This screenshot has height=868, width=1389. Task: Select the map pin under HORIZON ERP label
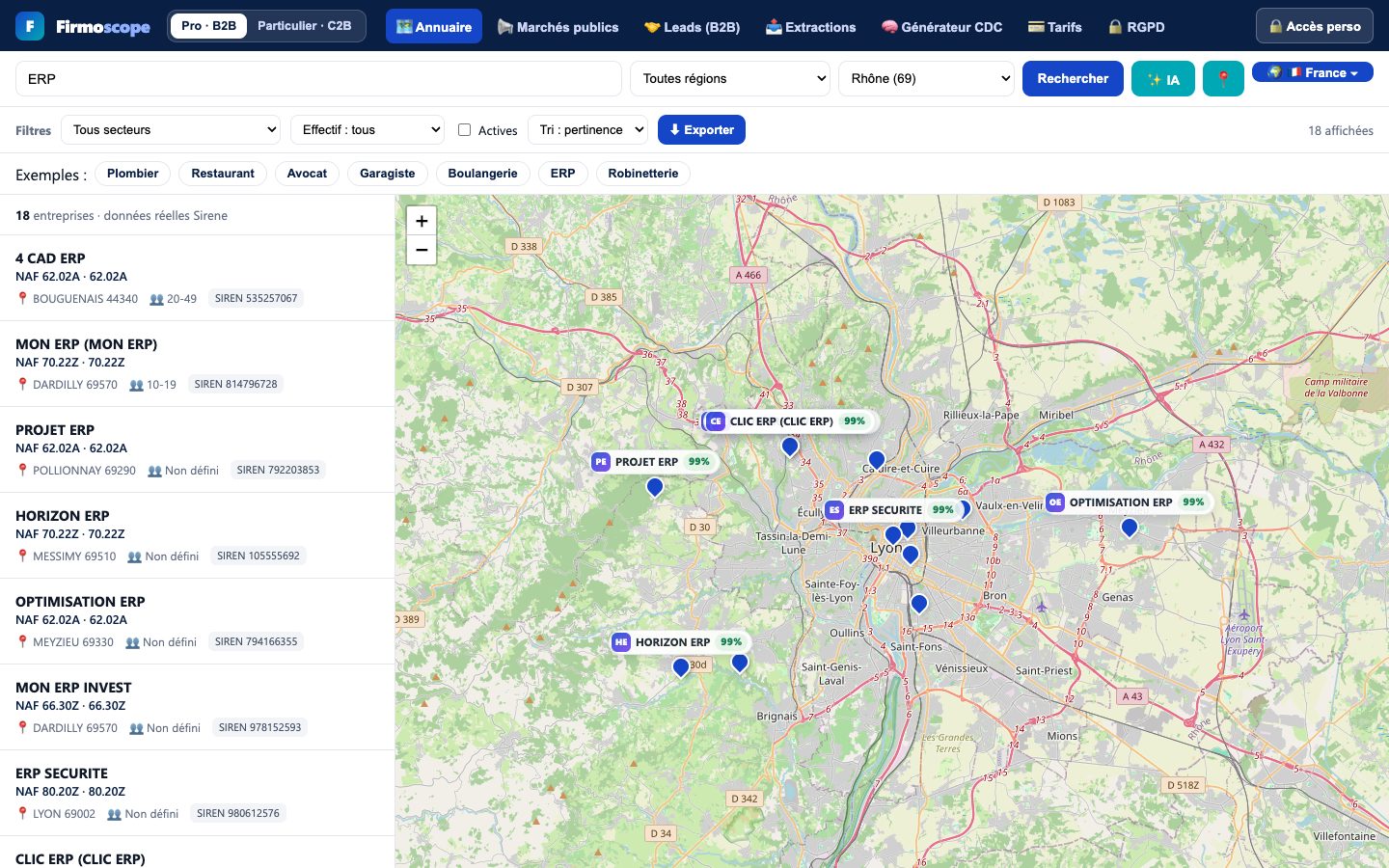(x=681, y=666)
